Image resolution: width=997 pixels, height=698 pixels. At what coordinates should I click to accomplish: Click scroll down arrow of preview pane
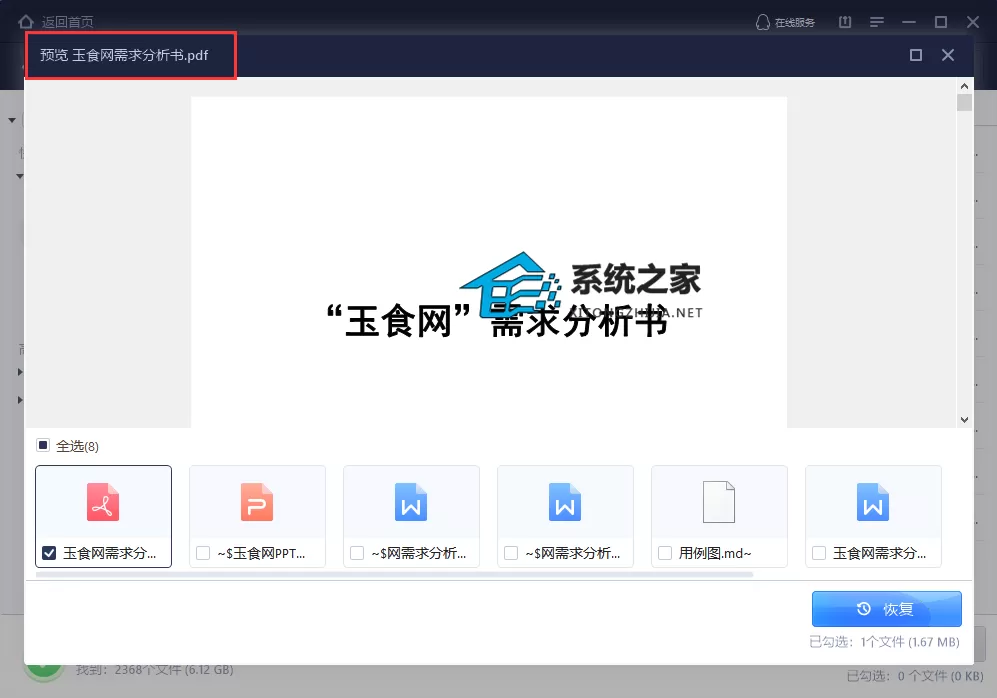tap(964, 420)
